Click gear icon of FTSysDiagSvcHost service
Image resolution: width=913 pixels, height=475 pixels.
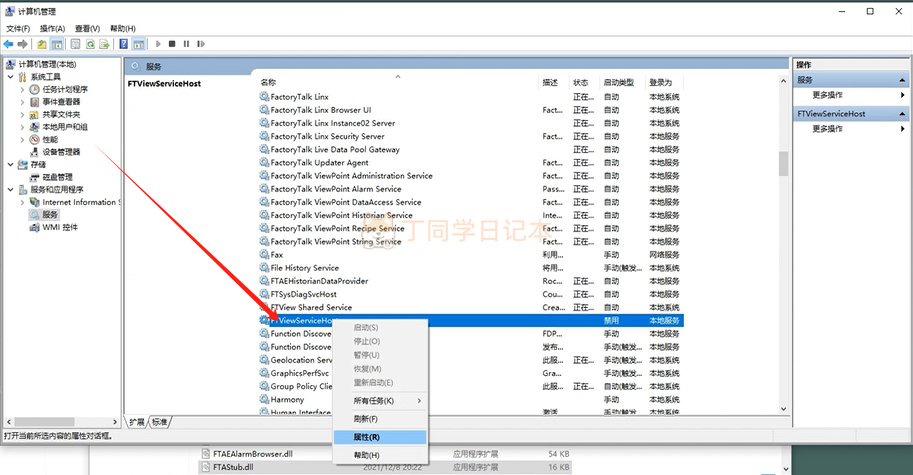click(x=264, y=294)
